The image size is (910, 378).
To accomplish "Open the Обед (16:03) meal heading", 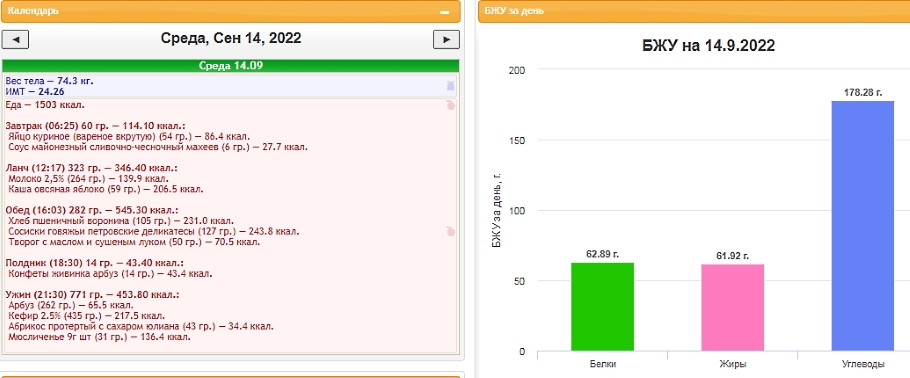I will (92, 210).
